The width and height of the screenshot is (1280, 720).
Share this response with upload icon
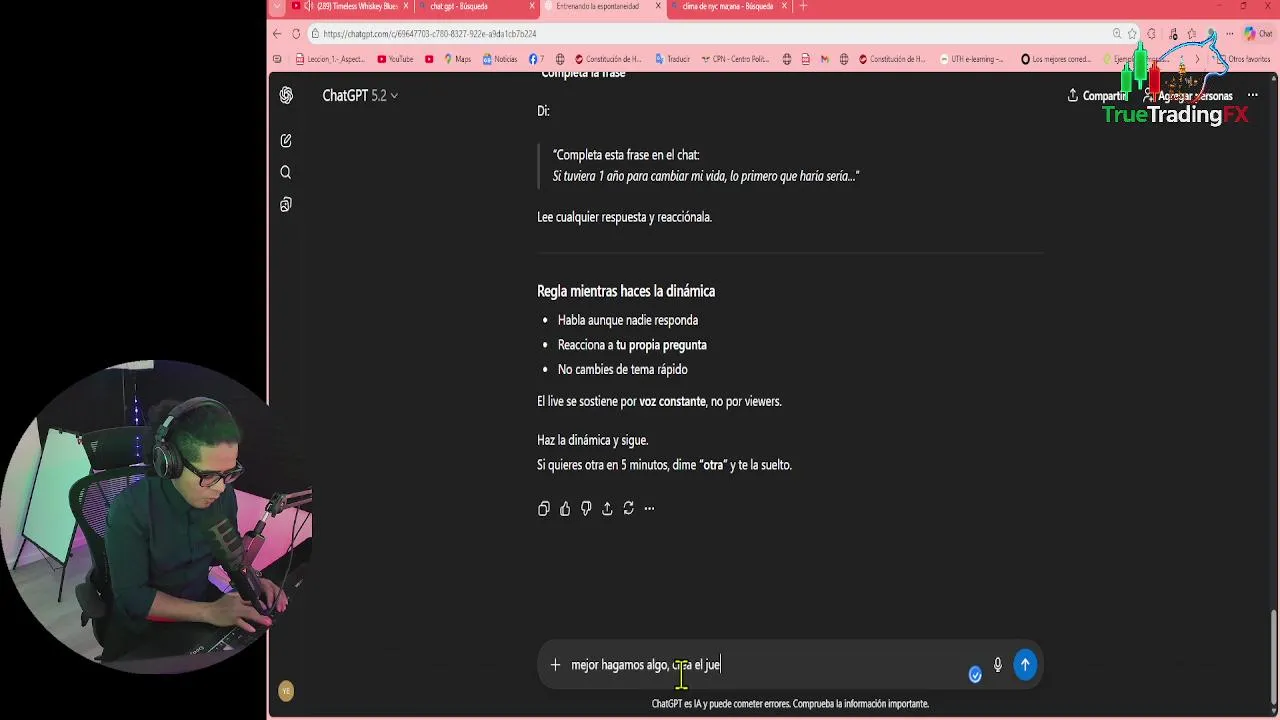607,509
